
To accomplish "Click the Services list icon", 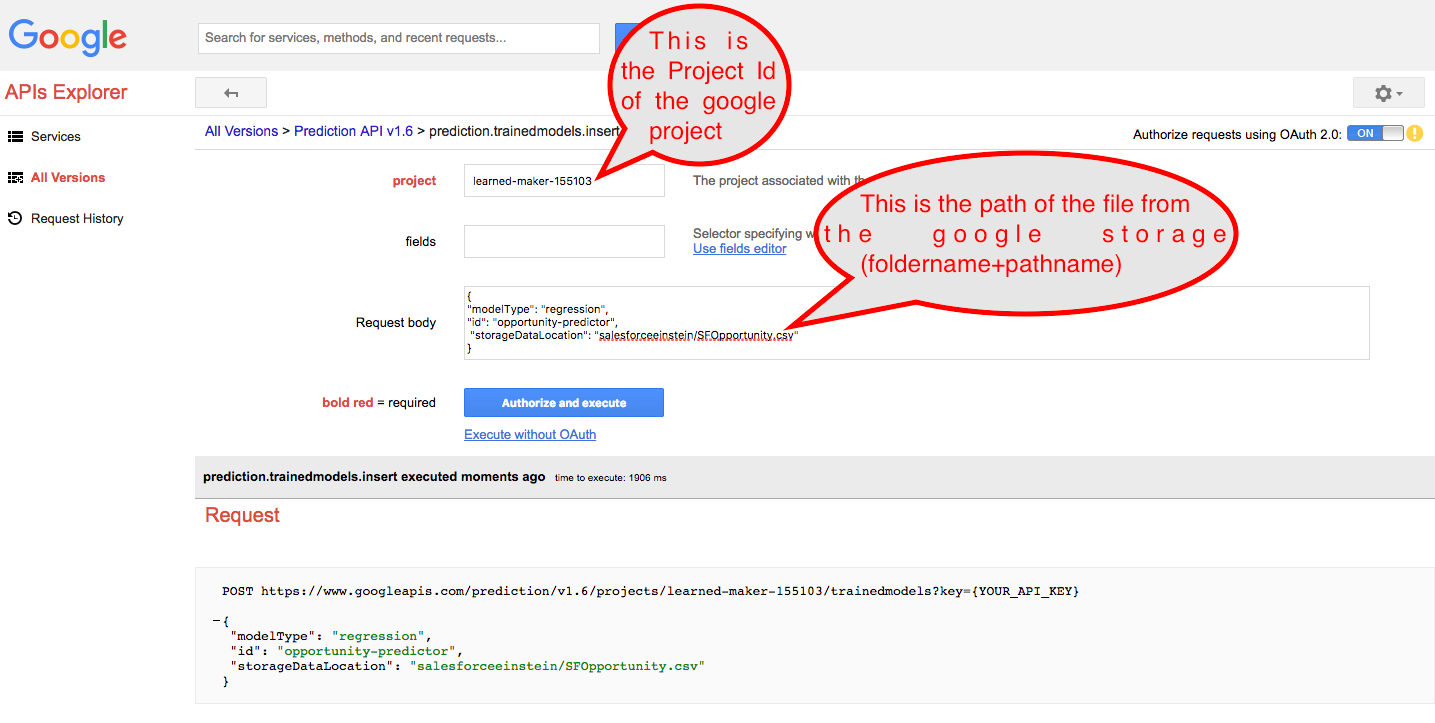I will pyautogui.click(x=15, y=136).
